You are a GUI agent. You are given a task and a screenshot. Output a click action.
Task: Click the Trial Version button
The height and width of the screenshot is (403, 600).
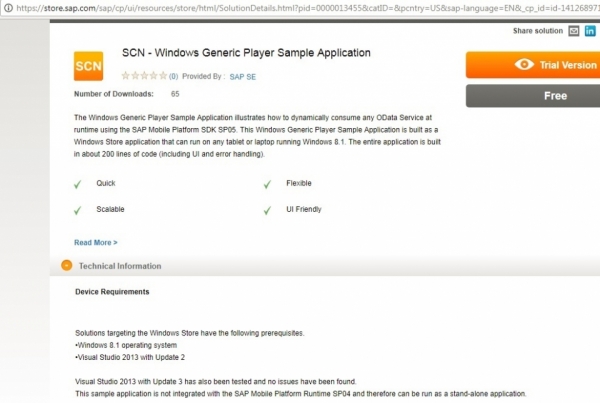pyautogui.click(x=532, y=65)
